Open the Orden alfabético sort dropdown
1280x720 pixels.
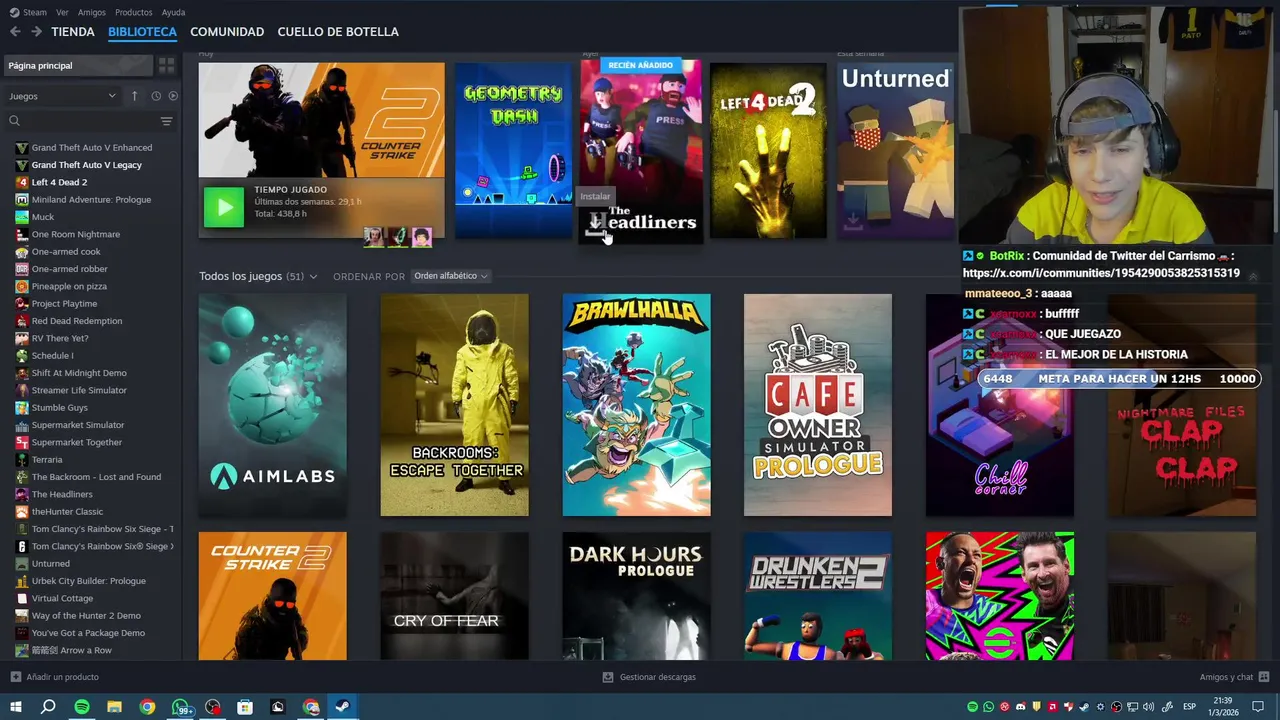point(451,276)
